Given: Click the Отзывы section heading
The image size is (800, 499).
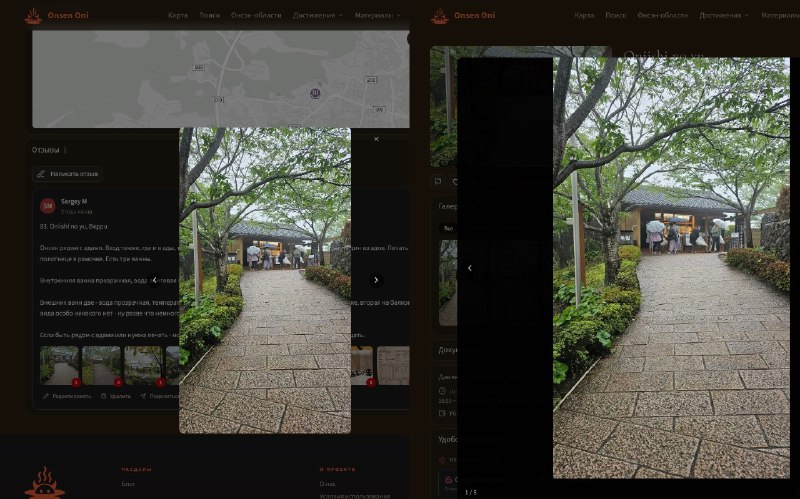Looking at the screenshot, I should [x=45, y=150].
